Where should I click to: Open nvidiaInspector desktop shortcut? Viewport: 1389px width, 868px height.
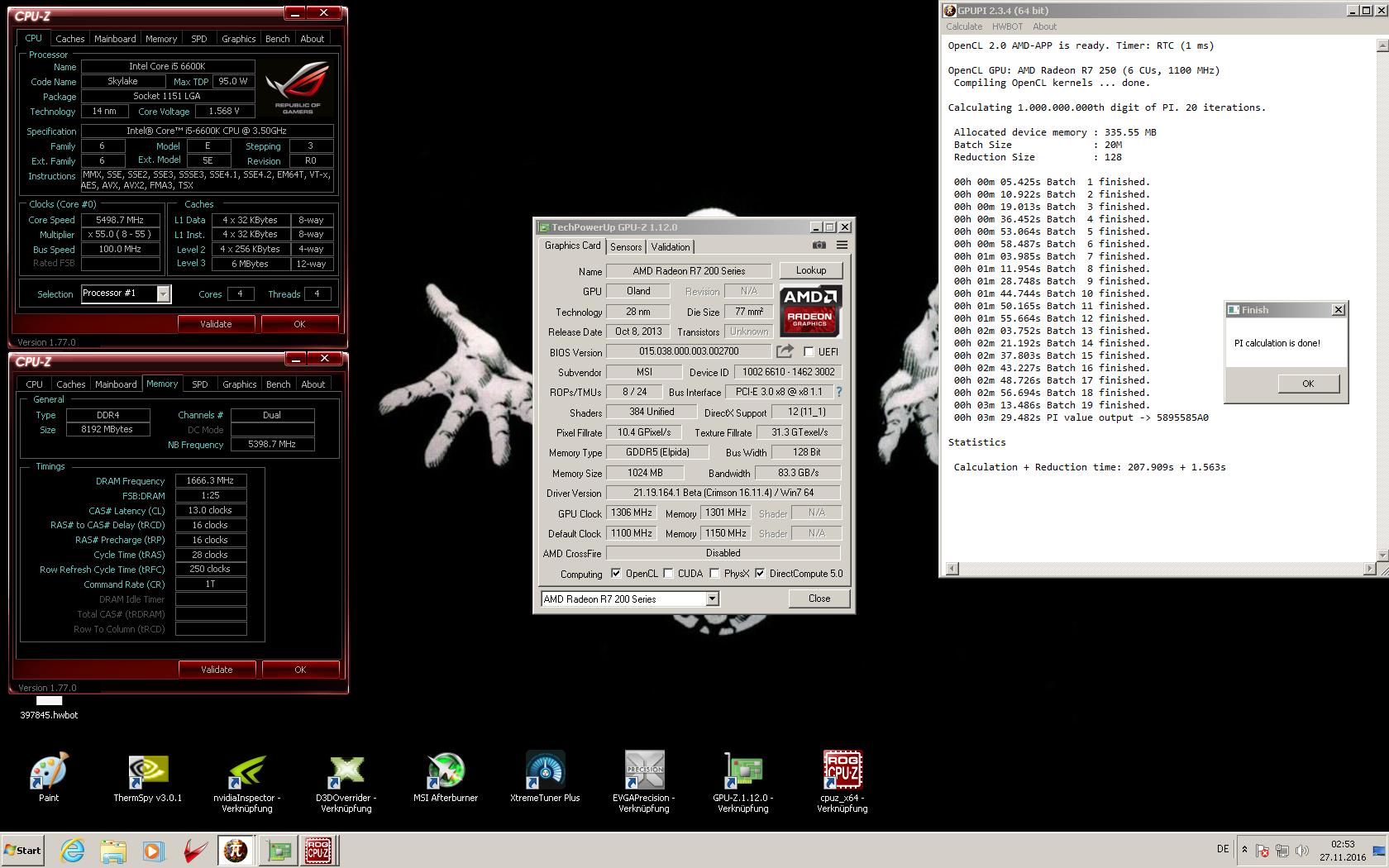247,783
